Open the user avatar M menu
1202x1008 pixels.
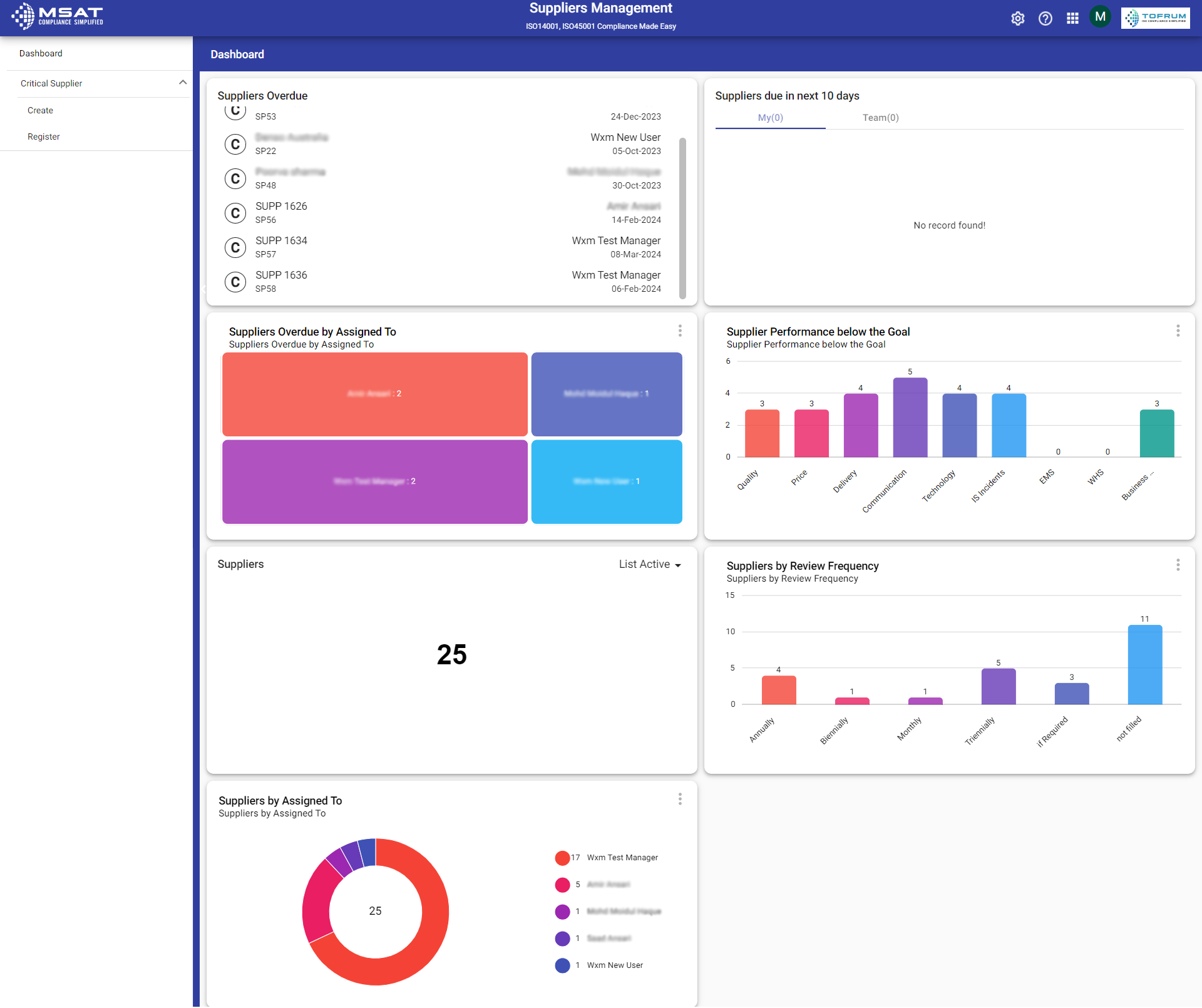[1100, 17]
